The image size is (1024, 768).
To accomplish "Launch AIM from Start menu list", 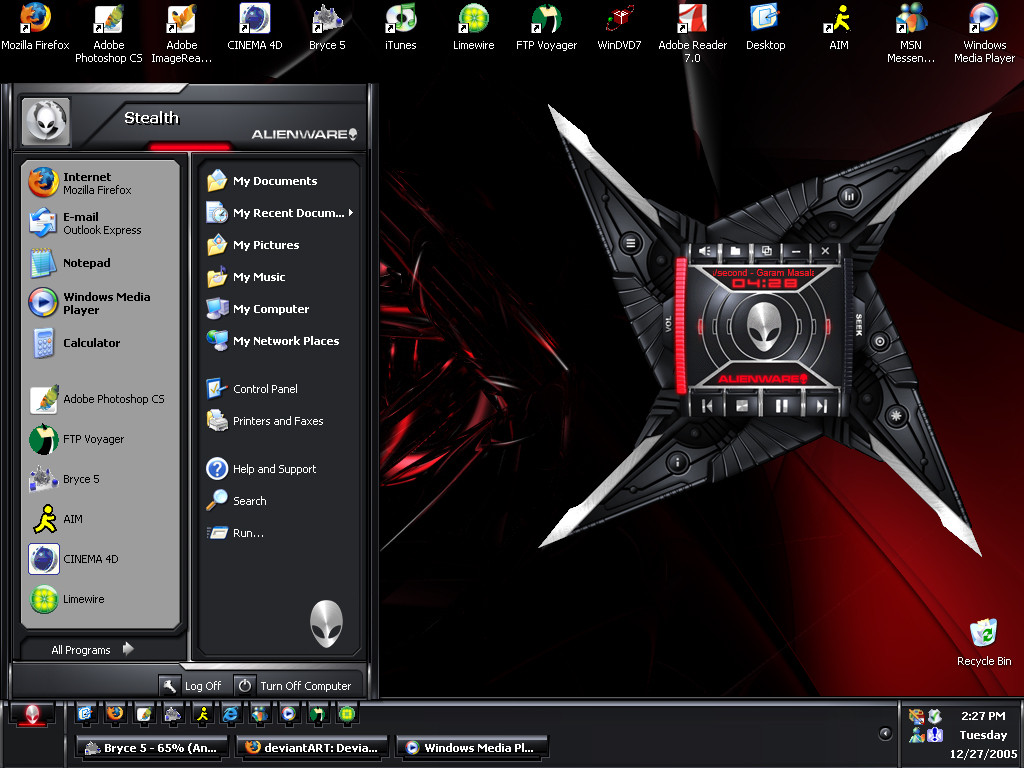I will click(101, 519).
